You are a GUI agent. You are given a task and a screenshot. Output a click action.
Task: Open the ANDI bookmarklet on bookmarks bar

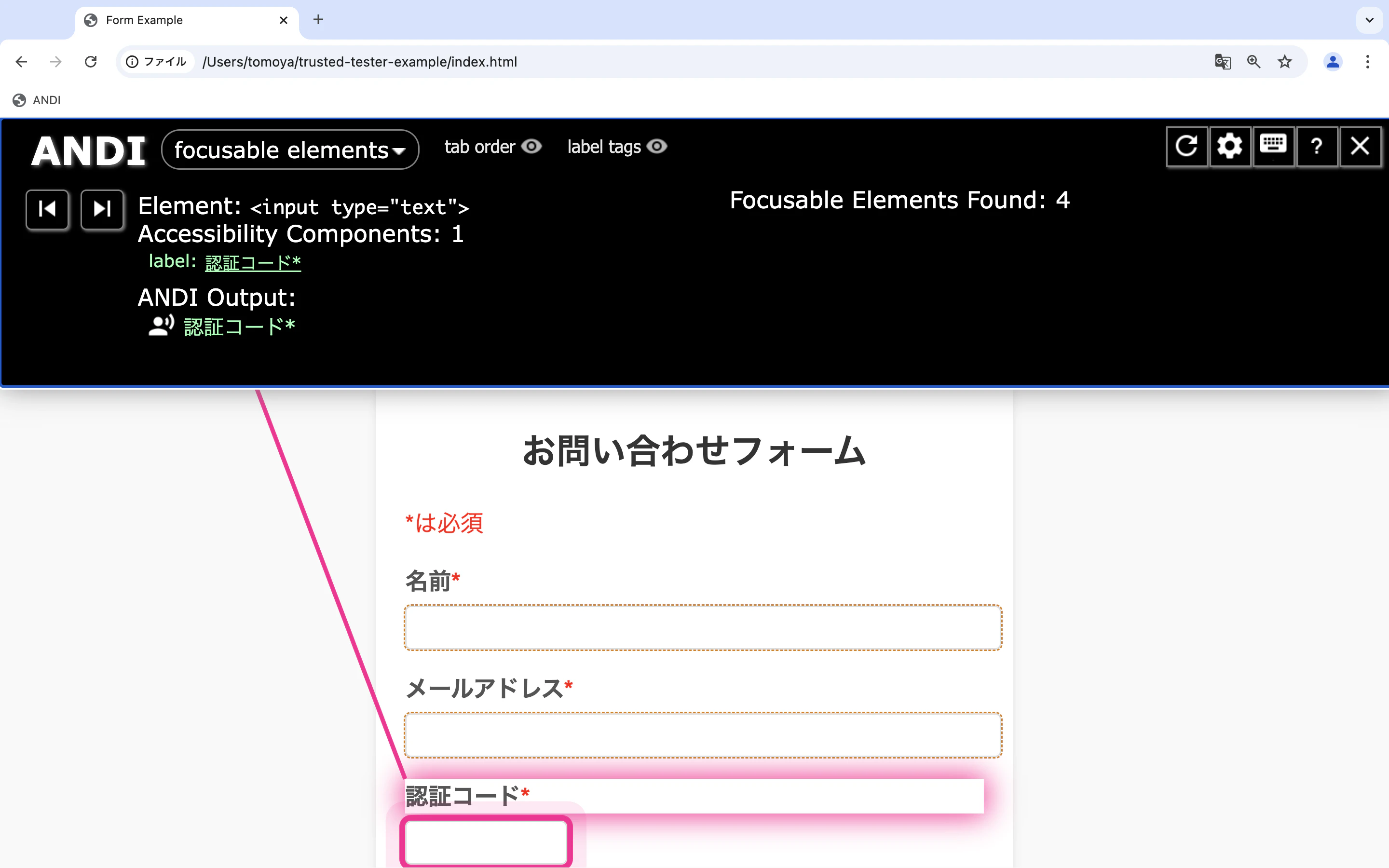point(36,100)
